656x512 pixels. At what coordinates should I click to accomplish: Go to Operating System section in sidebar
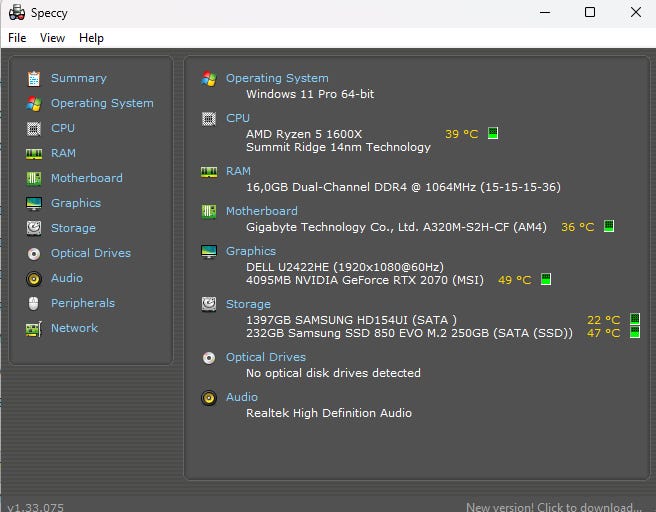[102, 103]
